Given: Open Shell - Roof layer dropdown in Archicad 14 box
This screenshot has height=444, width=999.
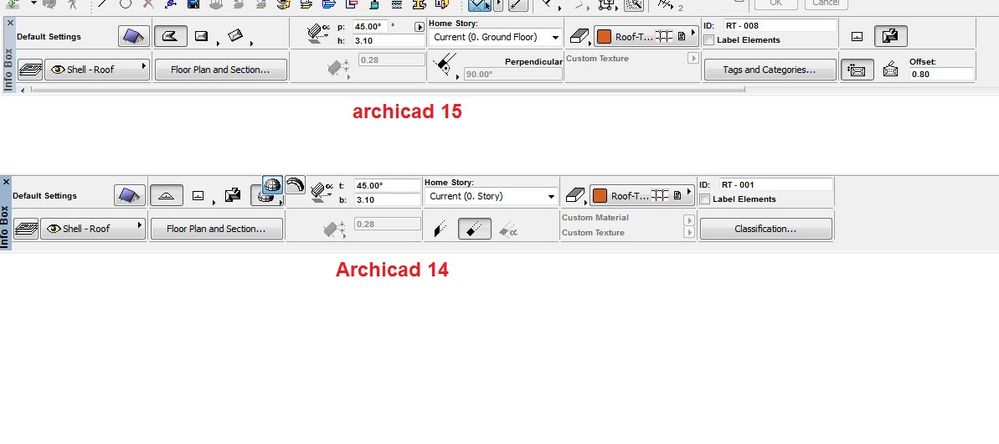Looking at the screenshot, I should (93, 229).
